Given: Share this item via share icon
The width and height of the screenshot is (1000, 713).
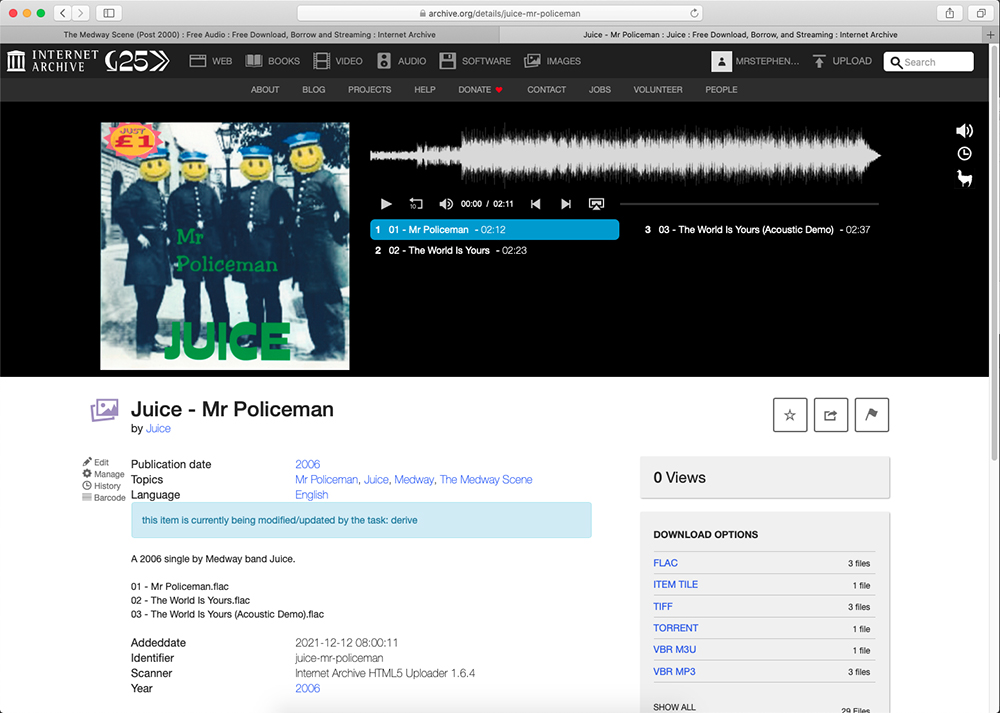Looking at the screenshot, I should pos(831,415).
